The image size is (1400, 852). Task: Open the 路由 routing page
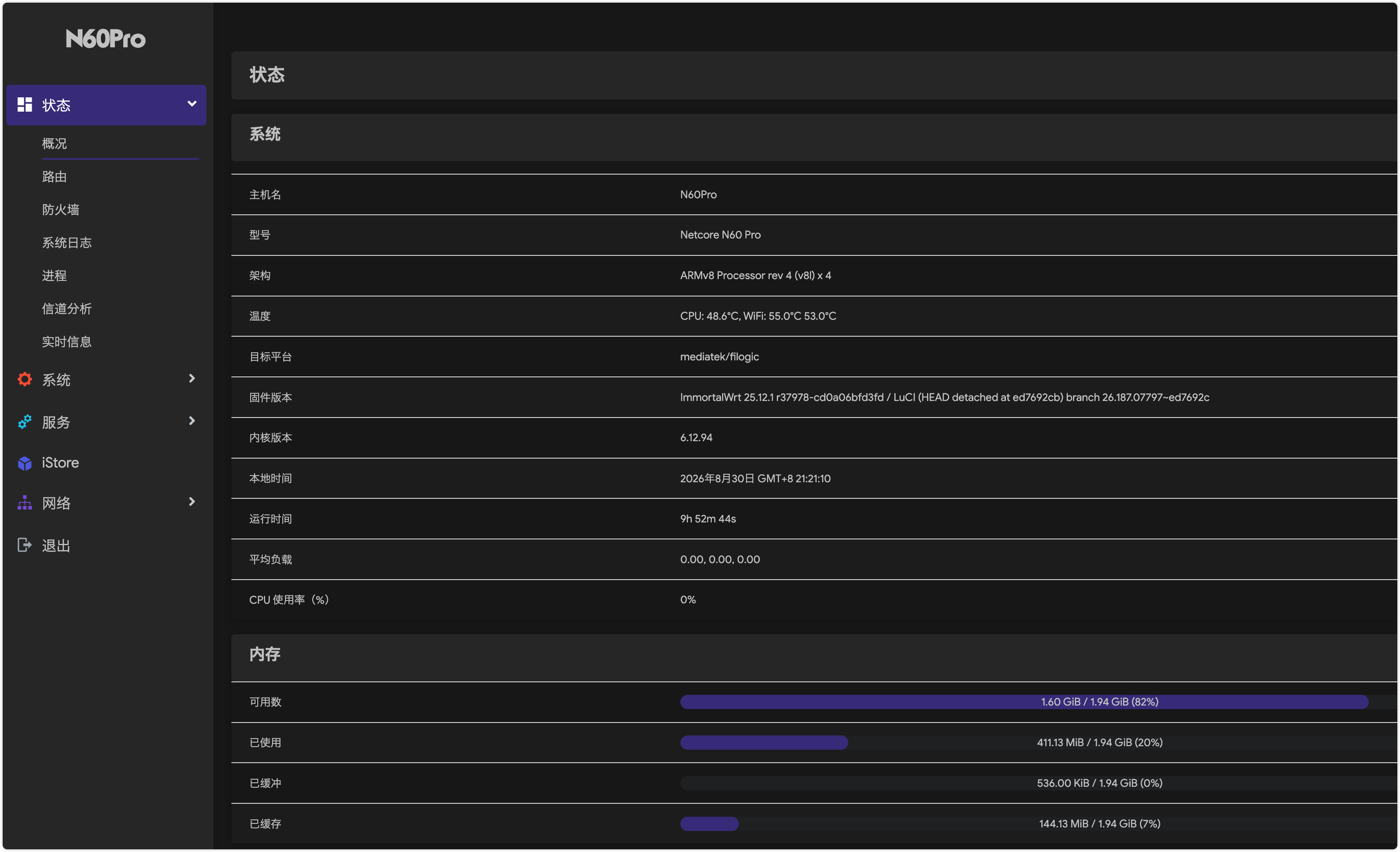pyautogui.click(x=54, y=177)
